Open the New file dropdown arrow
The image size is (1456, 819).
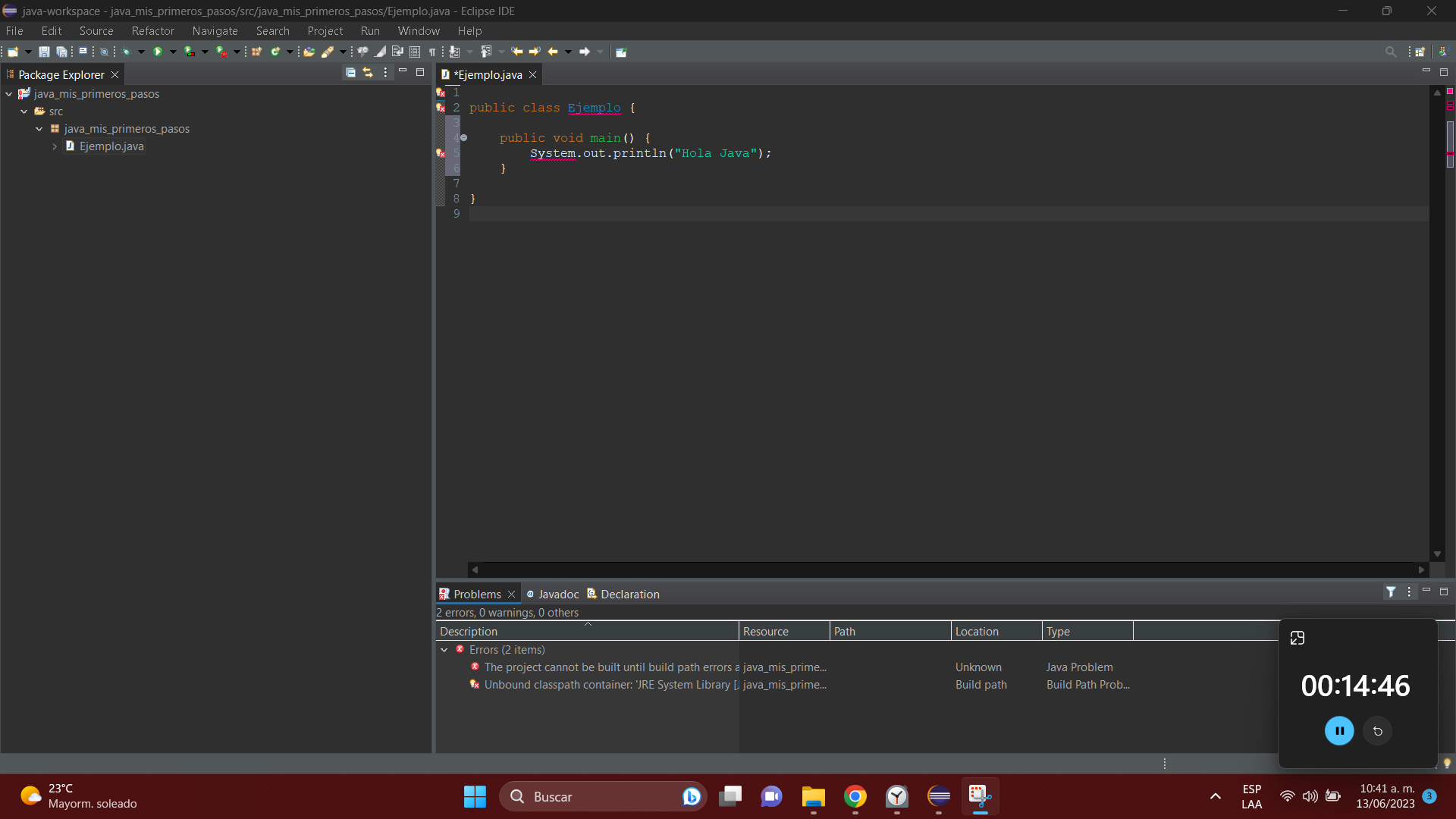tap(28, 52)
